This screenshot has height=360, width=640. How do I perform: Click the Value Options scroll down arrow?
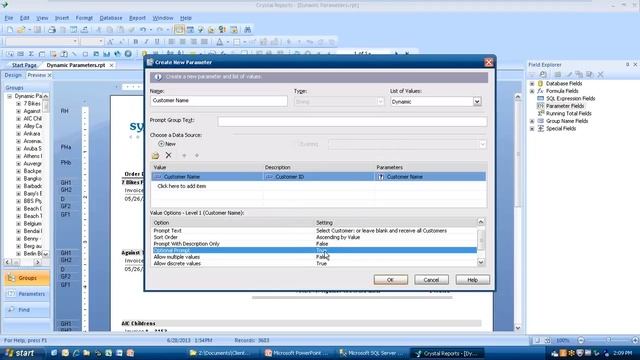481,262
